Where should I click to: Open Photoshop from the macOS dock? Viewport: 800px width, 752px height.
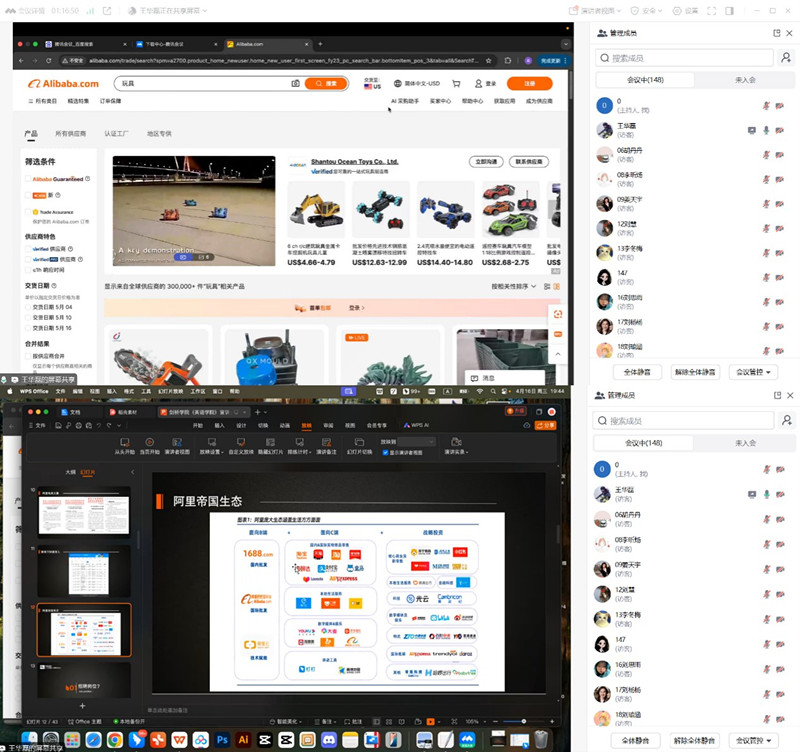coord(222,739)
